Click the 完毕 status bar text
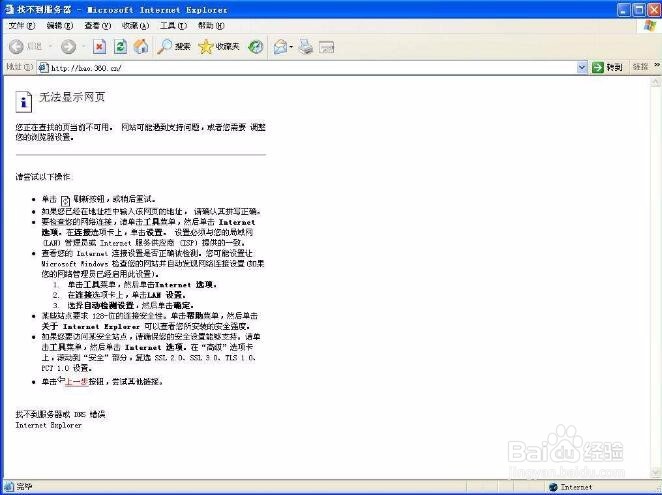This screenshot has height=495, width=662. click(x=25, y=487)
